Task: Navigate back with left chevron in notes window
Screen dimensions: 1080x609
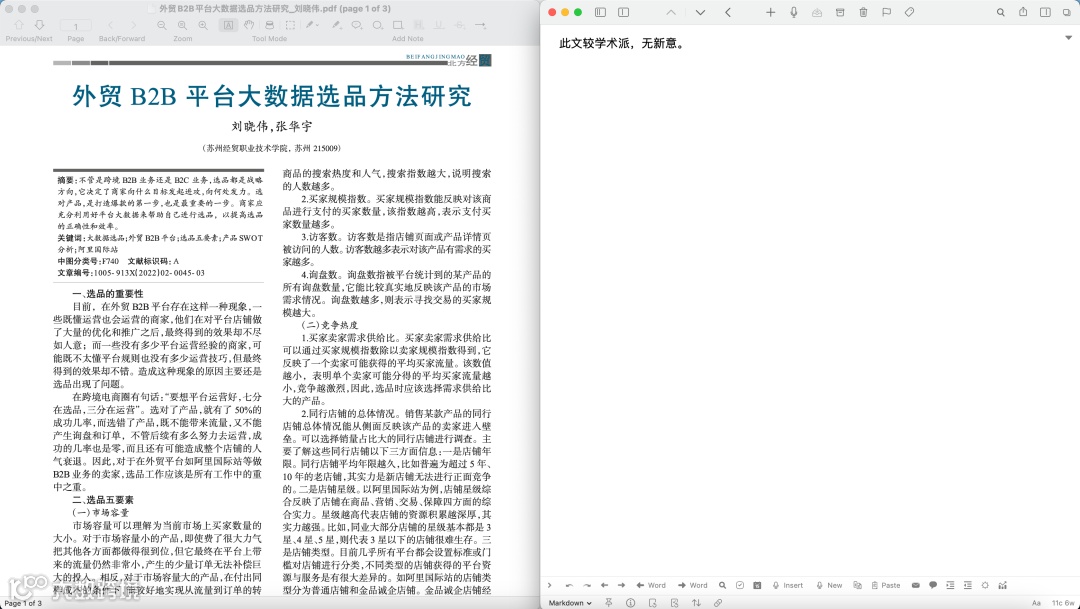Action: [x=728, y=12]
